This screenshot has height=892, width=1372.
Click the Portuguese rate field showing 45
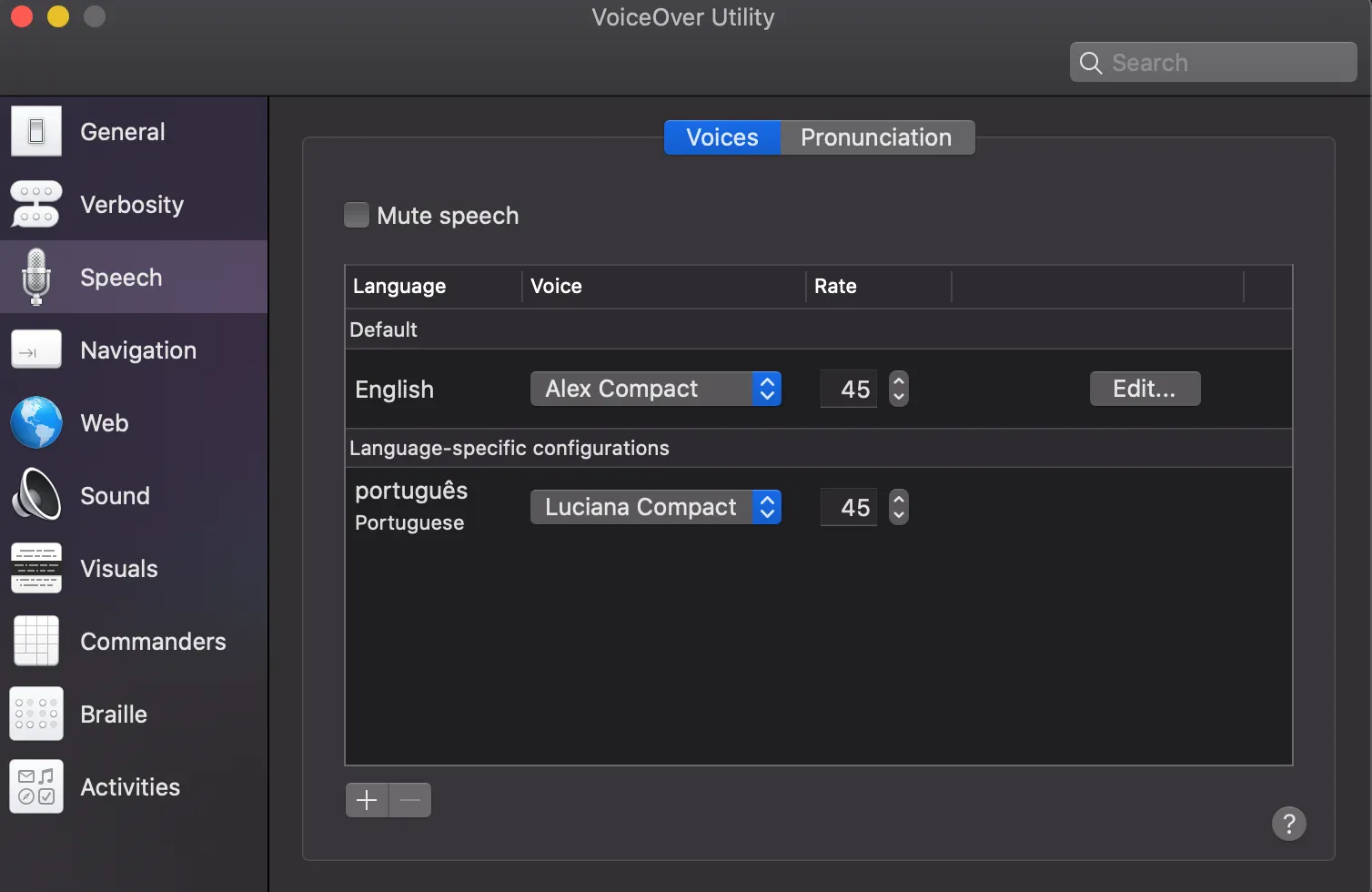pos(849,508)
